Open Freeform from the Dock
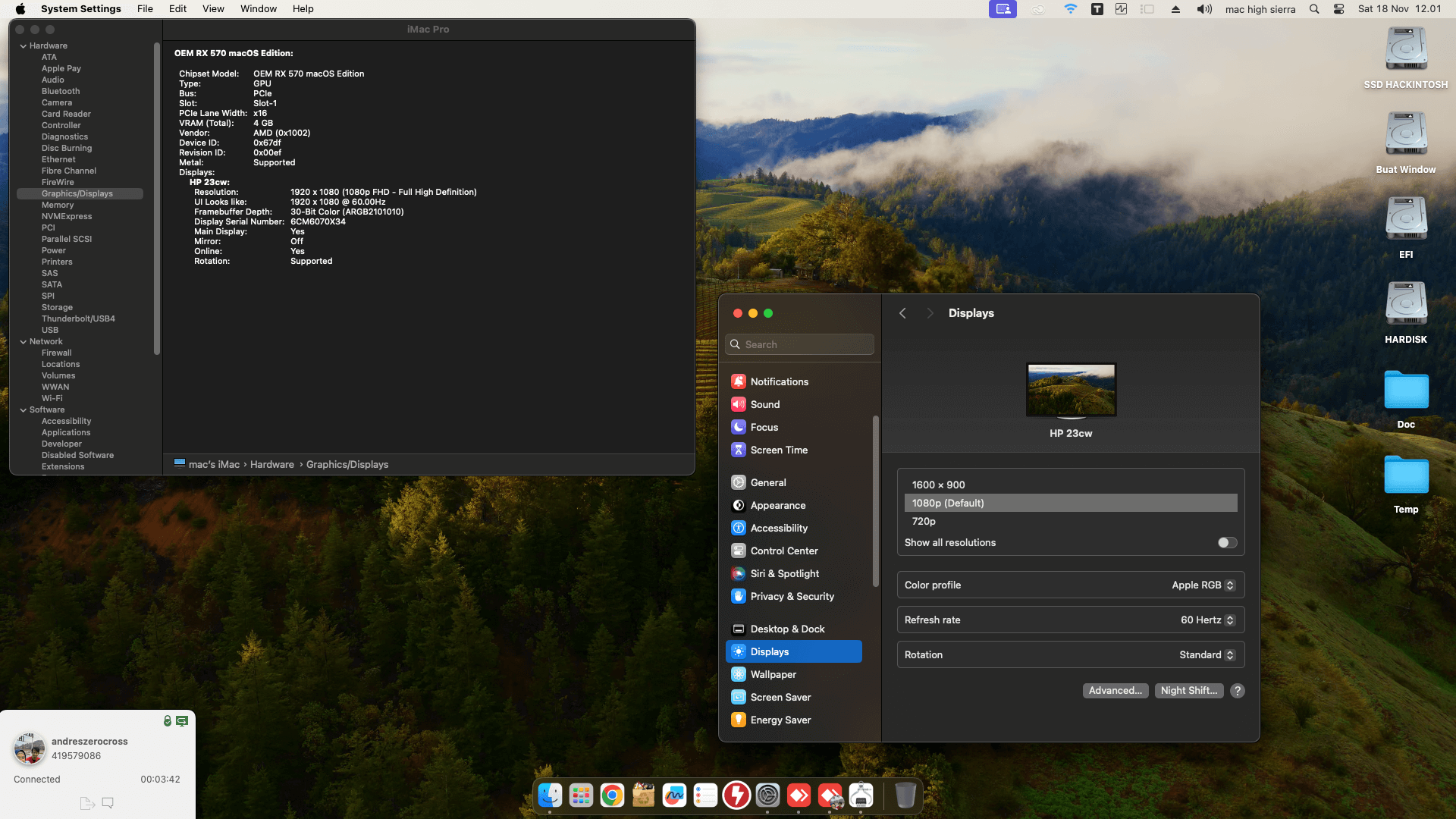1456x819 pixels. click(x=674, y=795)
